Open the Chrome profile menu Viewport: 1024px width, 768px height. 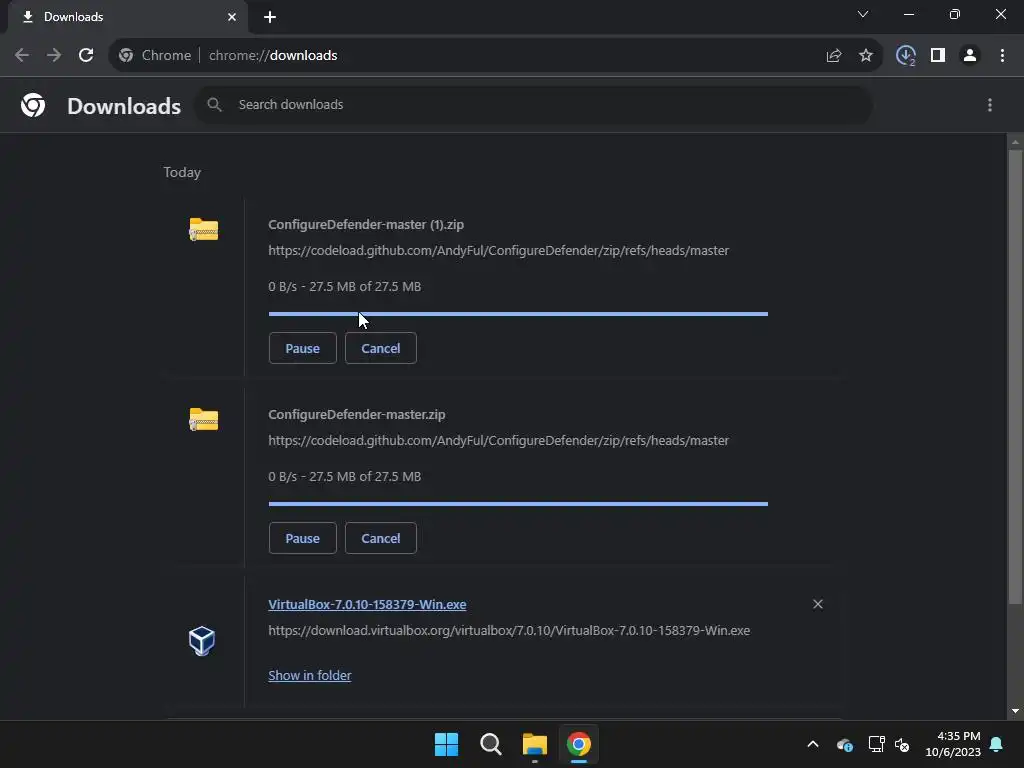click(970, 56)
